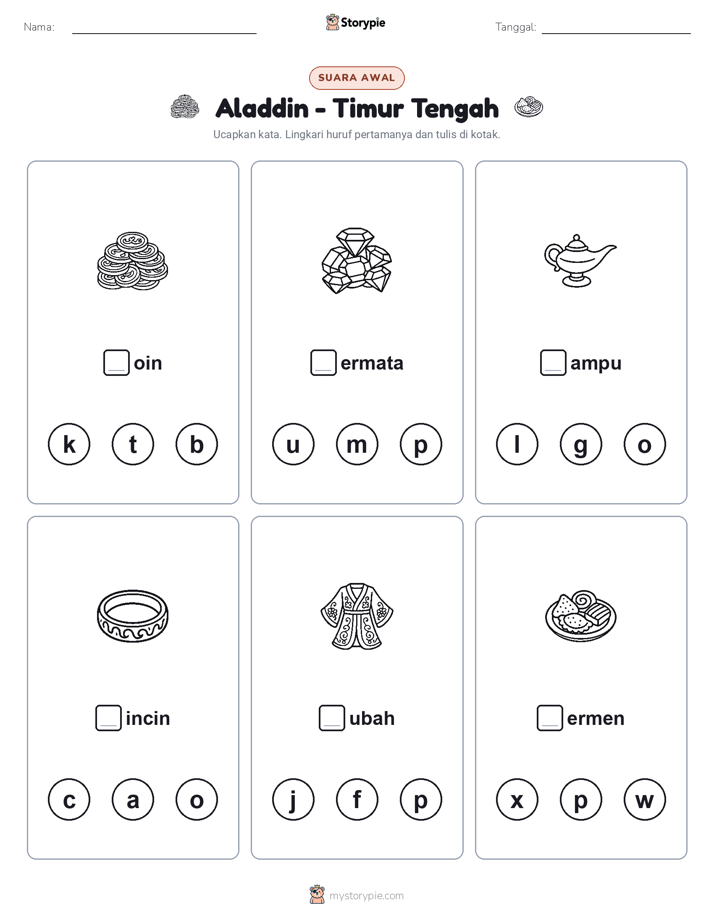Image resolution: width=714 pixels, height=924 pixels.
Task: Click the blank box before 'ampu'
Action: tap(553, 362)
